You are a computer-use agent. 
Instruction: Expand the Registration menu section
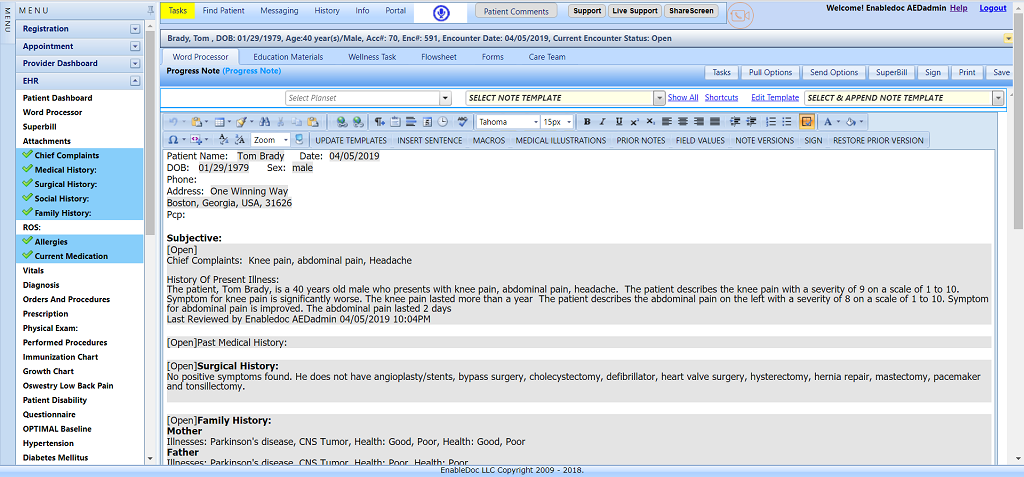(x=135, y=29)
